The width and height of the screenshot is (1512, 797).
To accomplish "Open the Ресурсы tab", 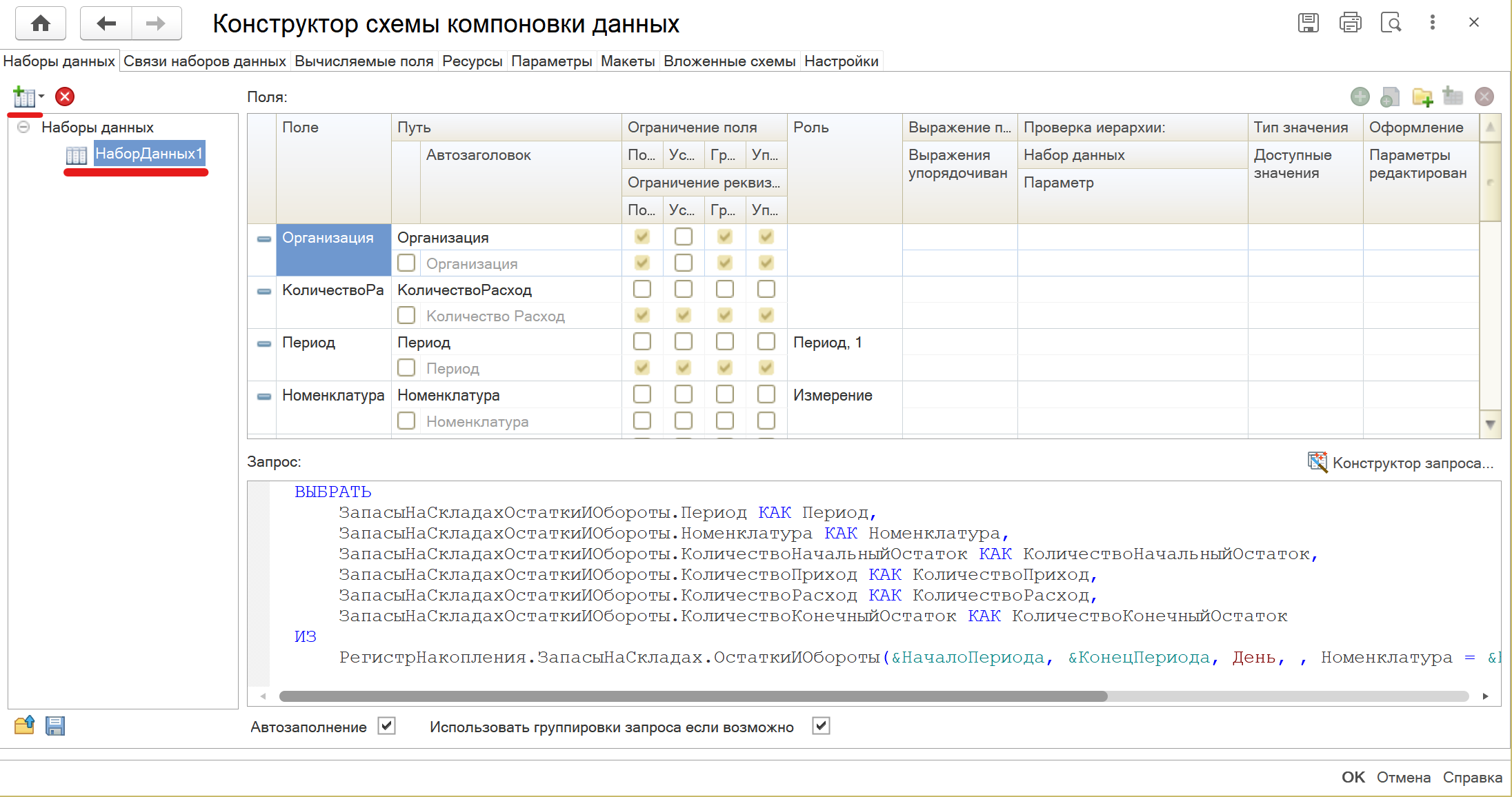I will tap(472, 61).
